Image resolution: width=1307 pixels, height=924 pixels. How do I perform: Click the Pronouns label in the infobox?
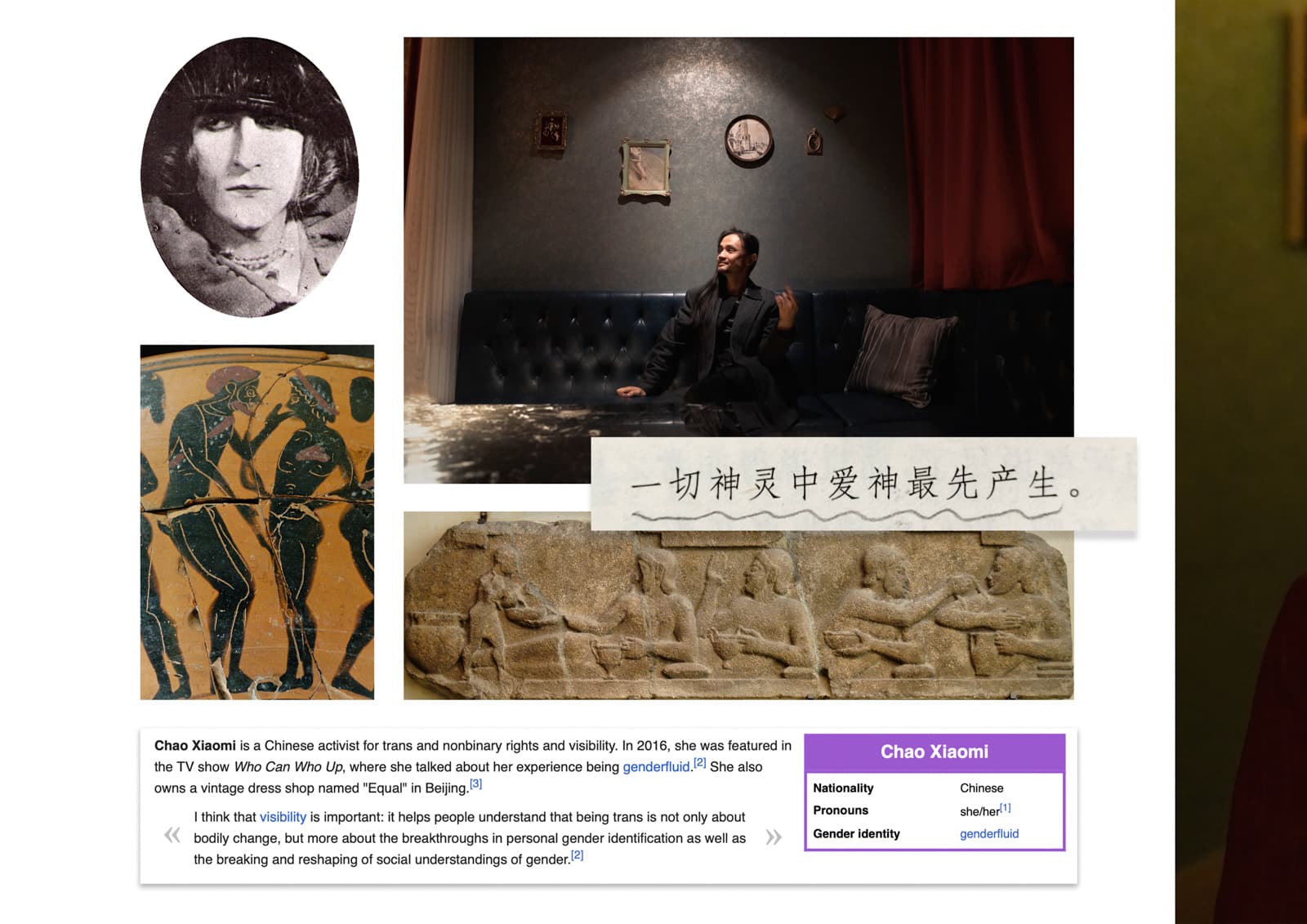click(x=841, y=810)
